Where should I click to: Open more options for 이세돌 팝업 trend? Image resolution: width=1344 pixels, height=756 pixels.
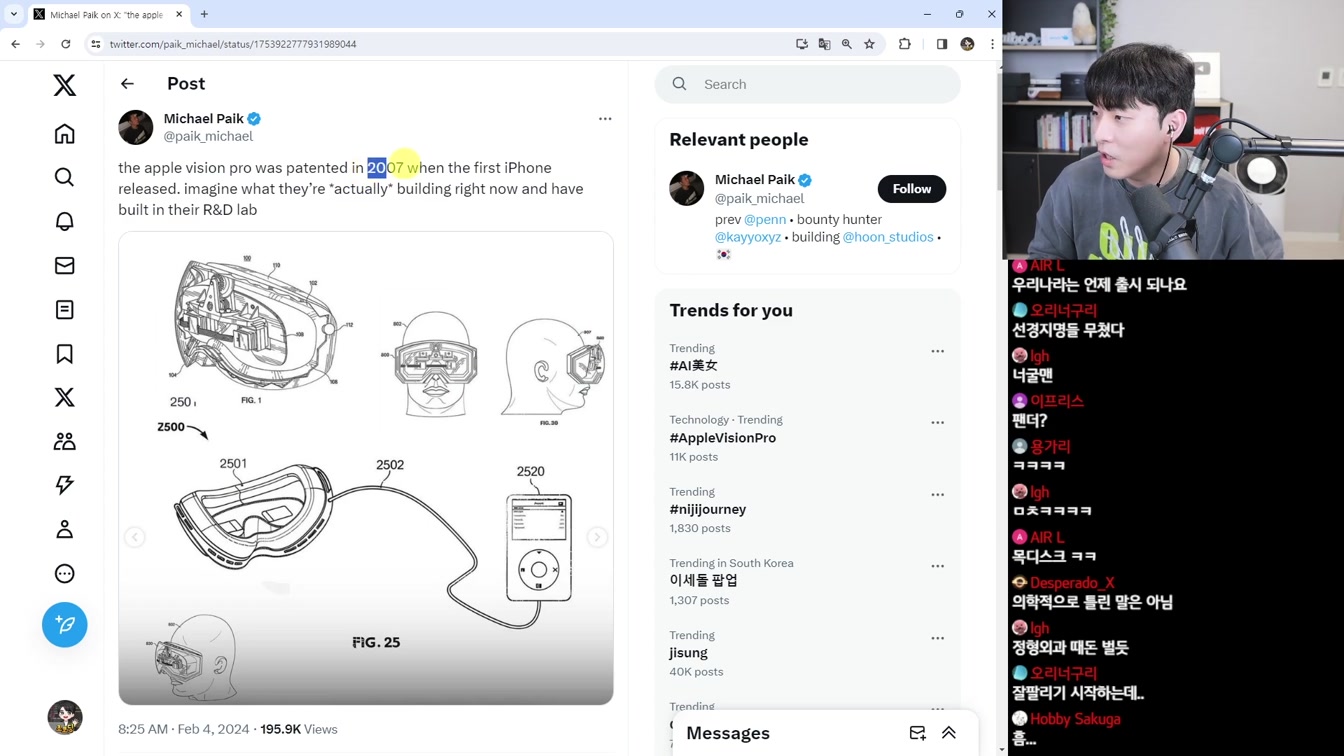pos(938,566)
